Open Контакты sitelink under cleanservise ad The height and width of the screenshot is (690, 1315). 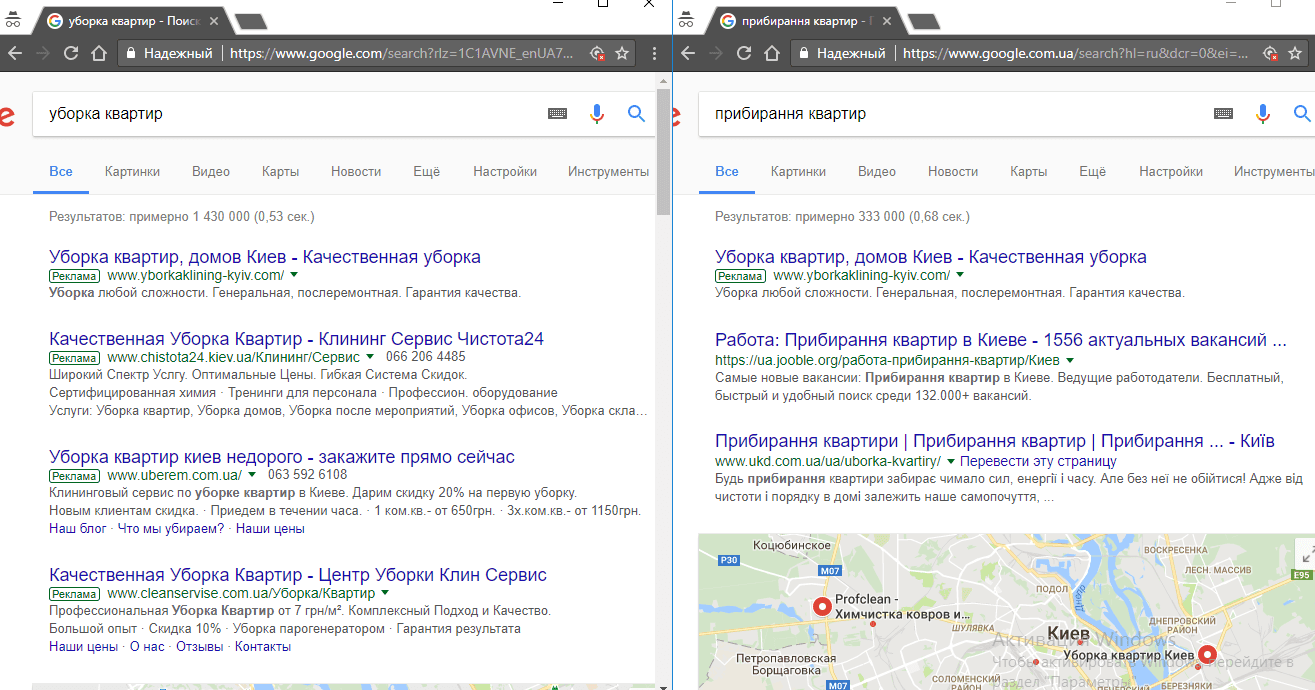coord(263,647)
